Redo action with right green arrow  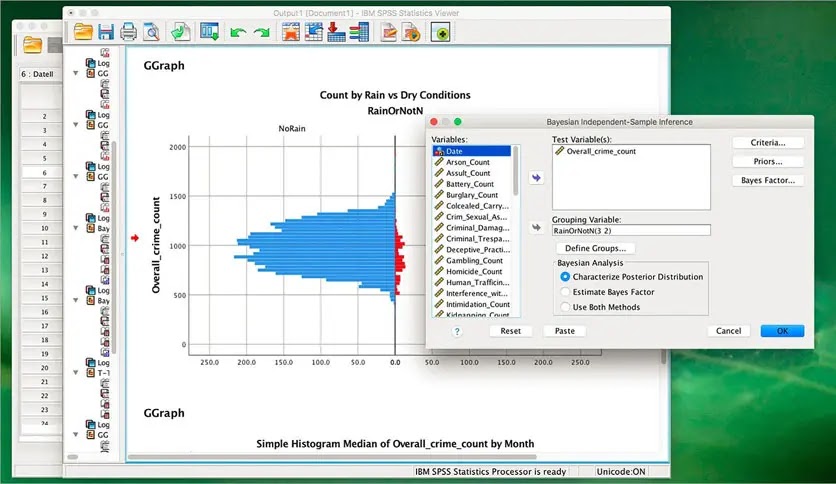(x=261, y=33)
